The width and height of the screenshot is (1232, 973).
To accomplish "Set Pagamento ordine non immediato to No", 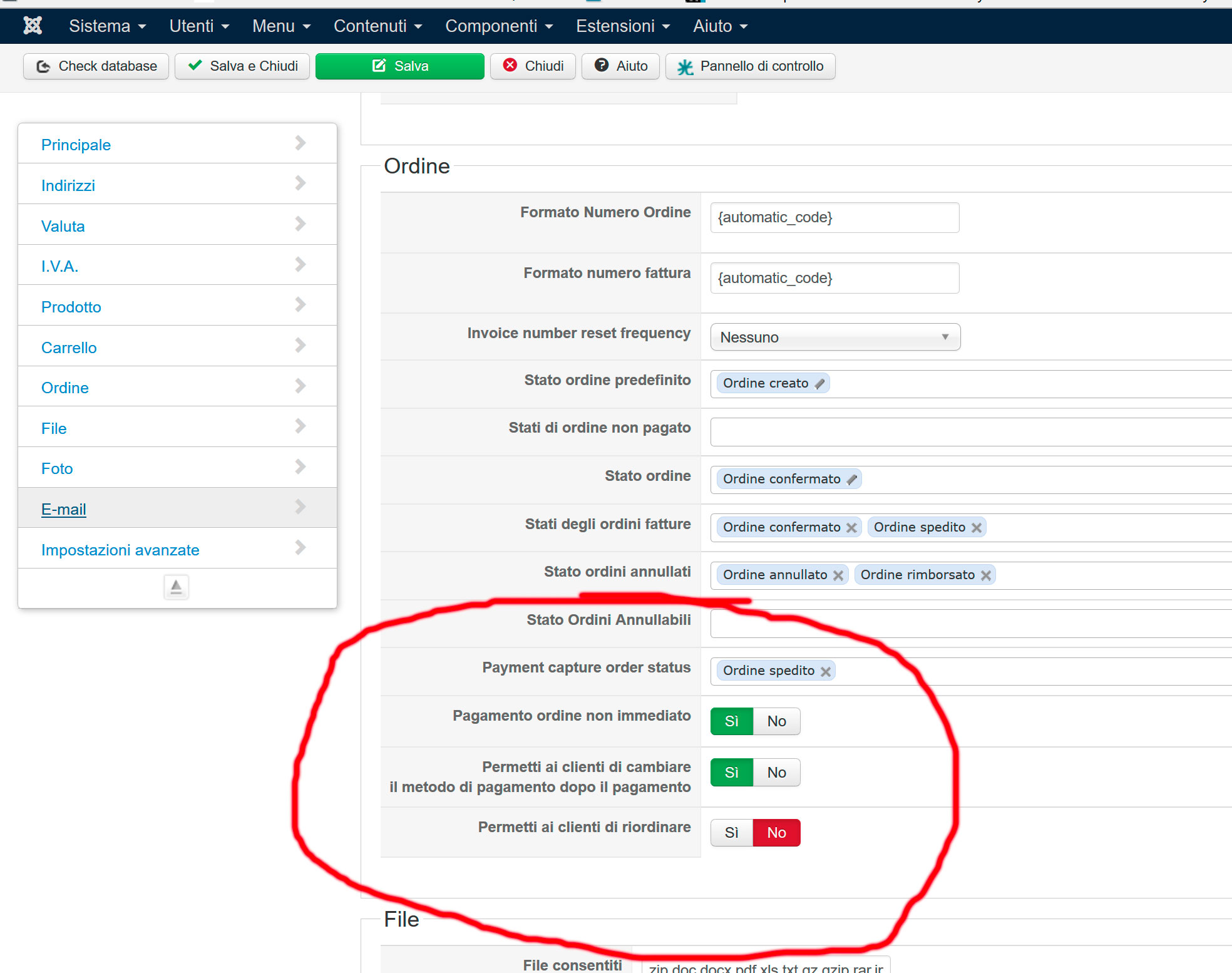I will tap(776, 721).
